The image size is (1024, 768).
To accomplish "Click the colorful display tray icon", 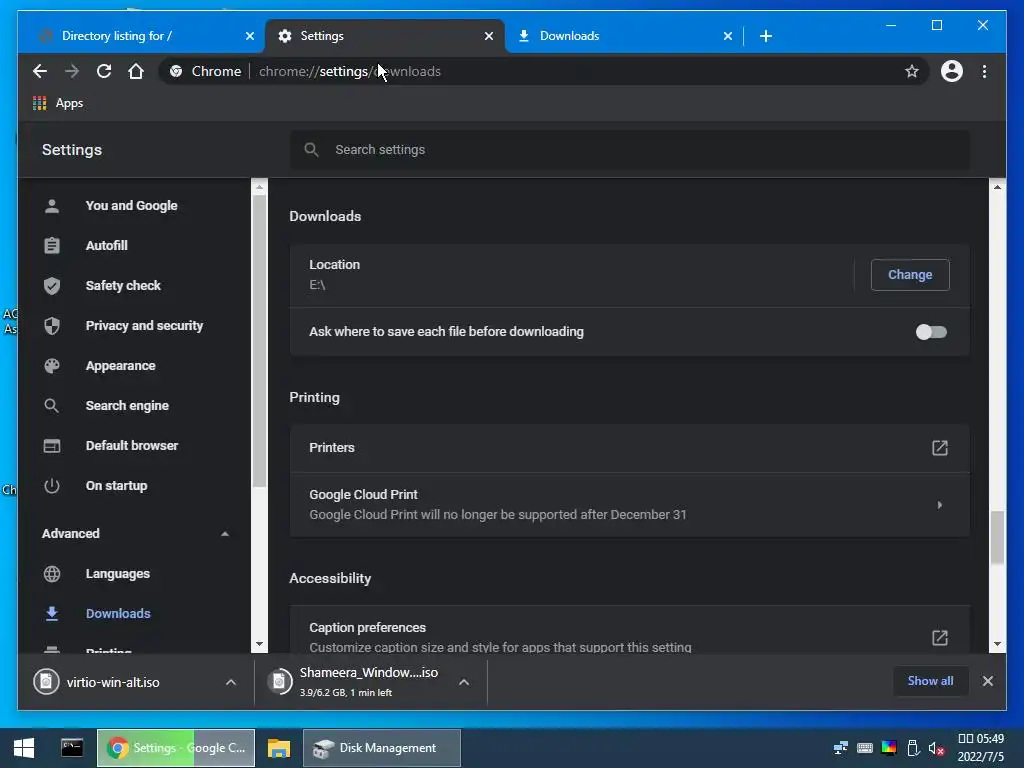I will (x=889, y=748).
